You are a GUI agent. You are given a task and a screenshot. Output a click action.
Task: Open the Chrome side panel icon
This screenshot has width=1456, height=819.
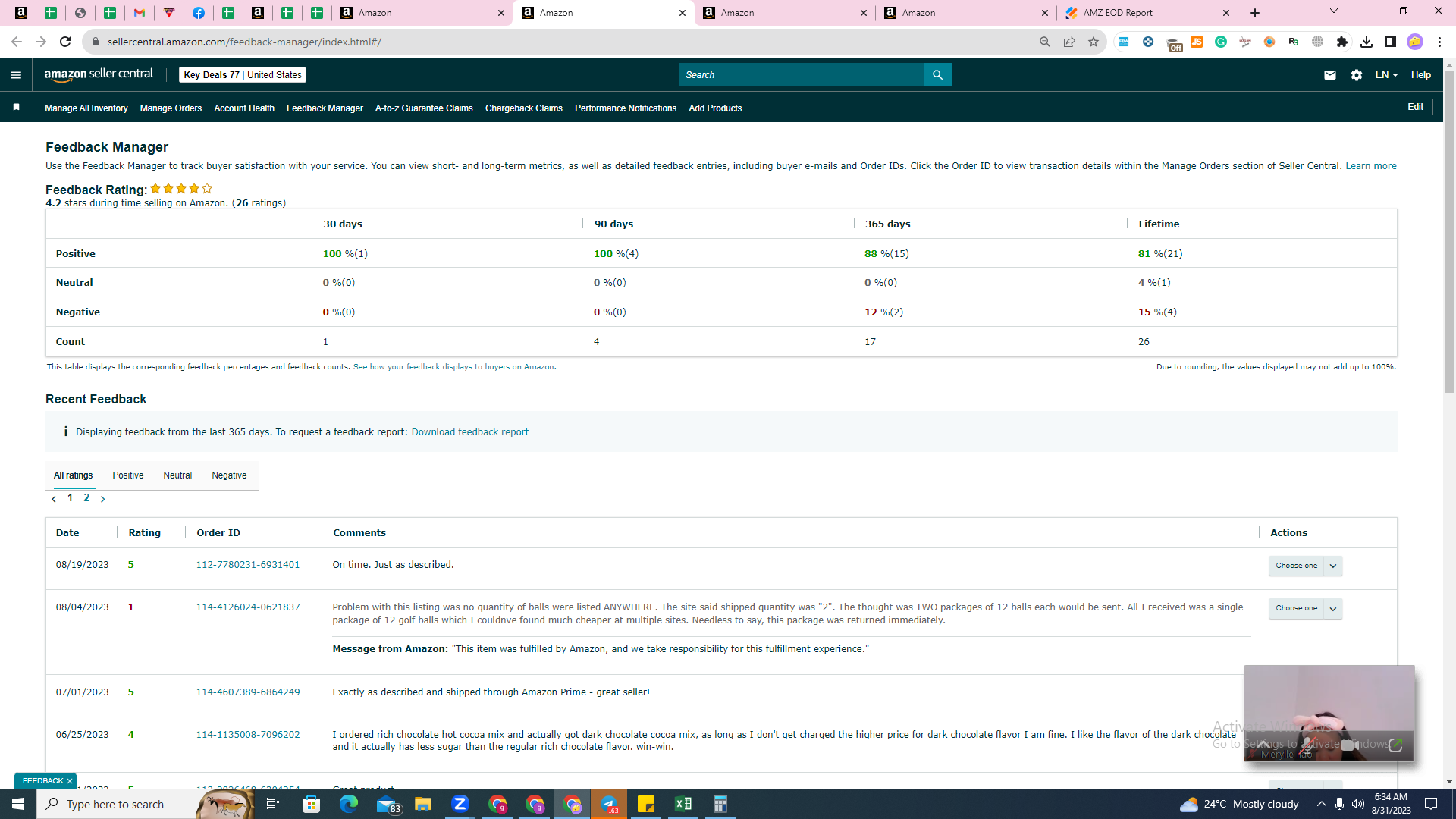pos(1391,42)
